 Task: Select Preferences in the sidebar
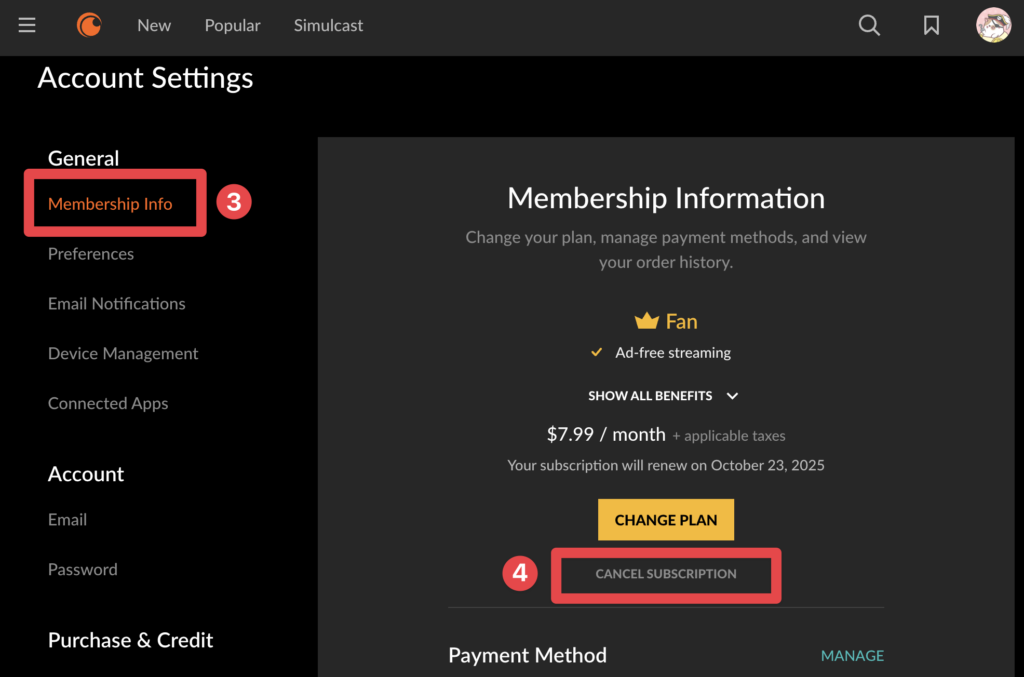91,254
